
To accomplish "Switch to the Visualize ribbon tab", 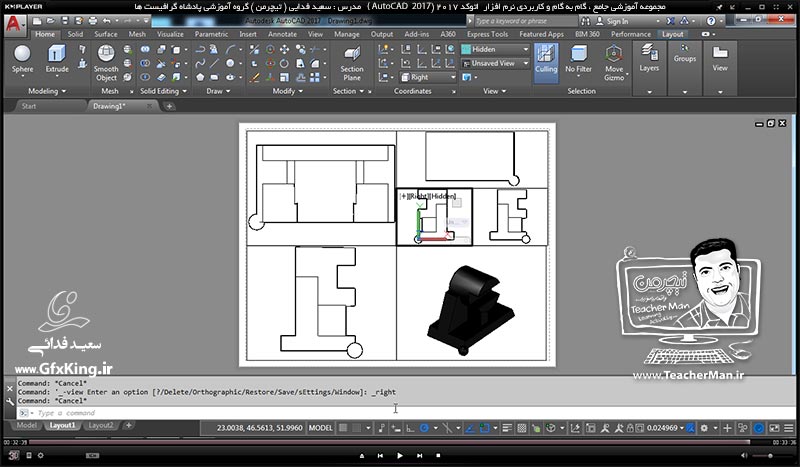I will [x=170, y=34].
